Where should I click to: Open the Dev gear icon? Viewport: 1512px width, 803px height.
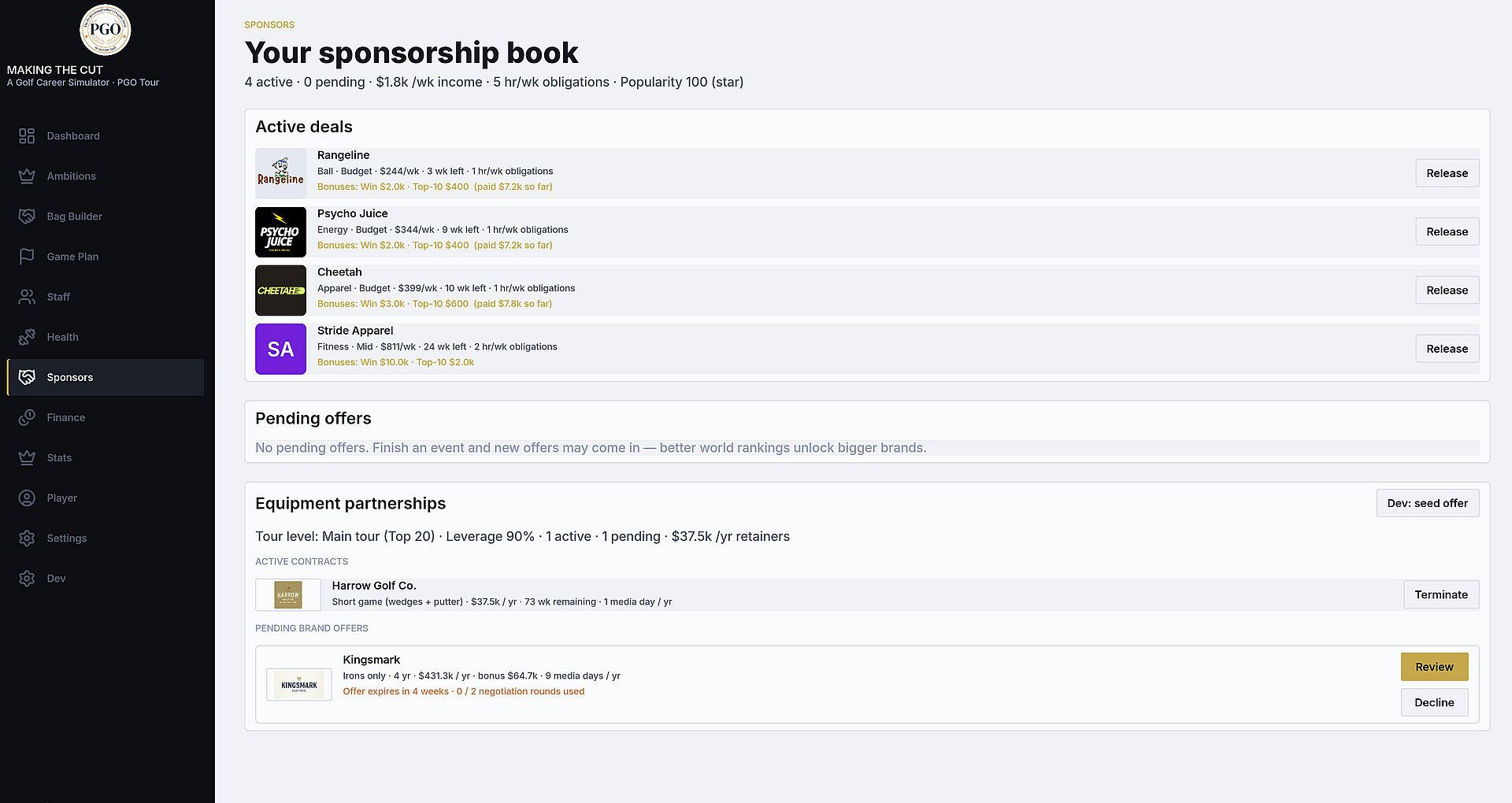[27, 579]
